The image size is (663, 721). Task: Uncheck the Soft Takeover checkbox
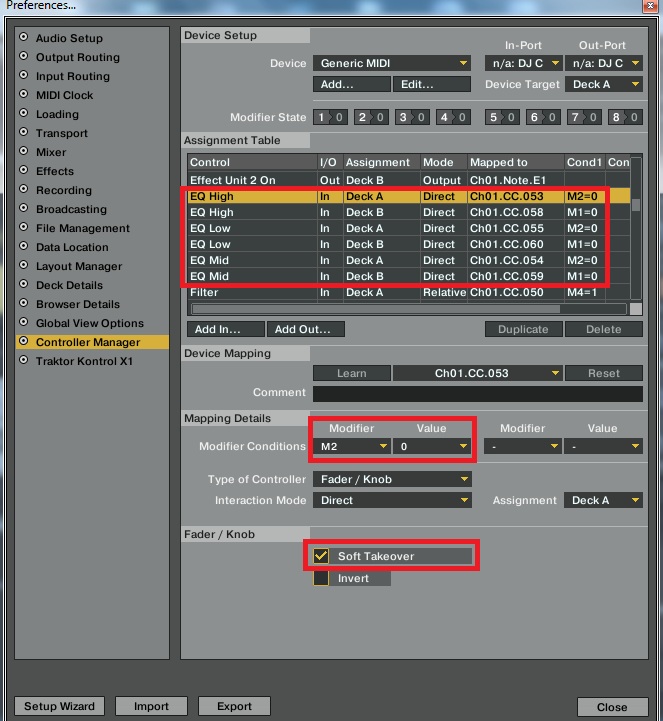coord(321,556)
